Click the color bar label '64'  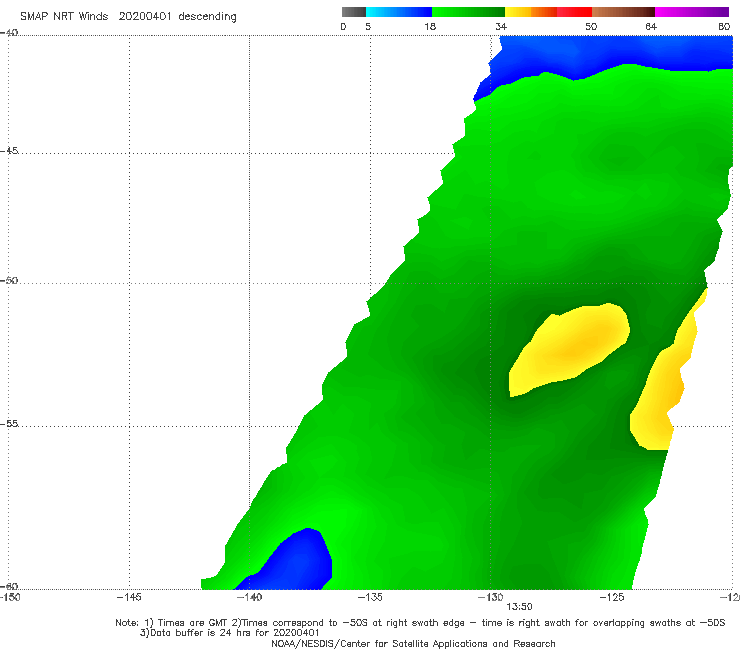coord(651,27)
